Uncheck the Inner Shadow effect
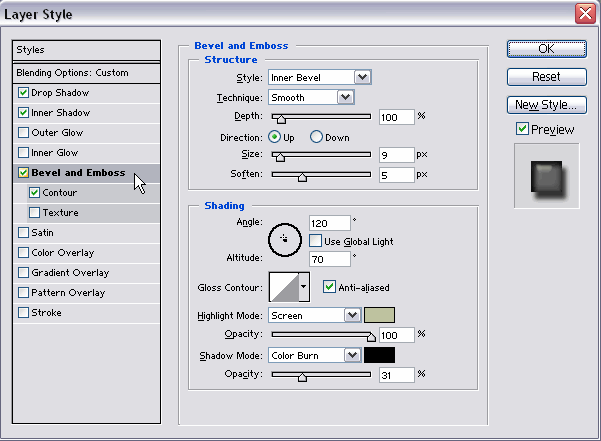 23,113
